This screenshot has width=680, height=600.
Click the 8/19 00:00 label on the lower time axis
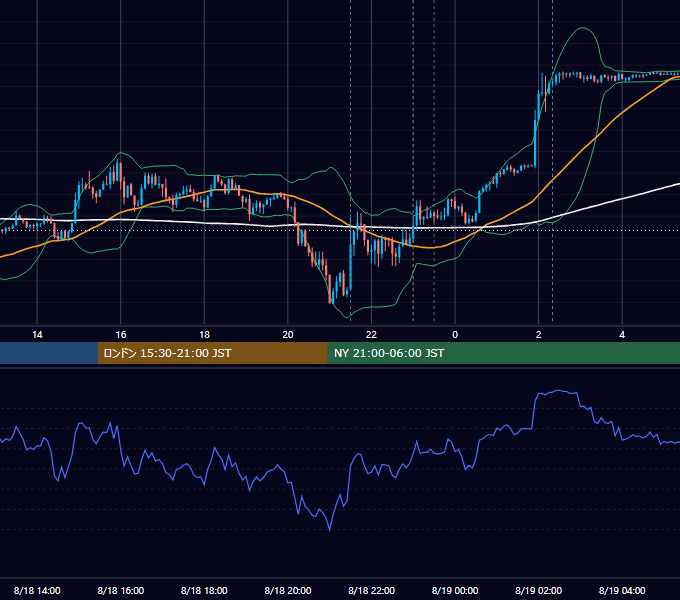coord(455,590)
